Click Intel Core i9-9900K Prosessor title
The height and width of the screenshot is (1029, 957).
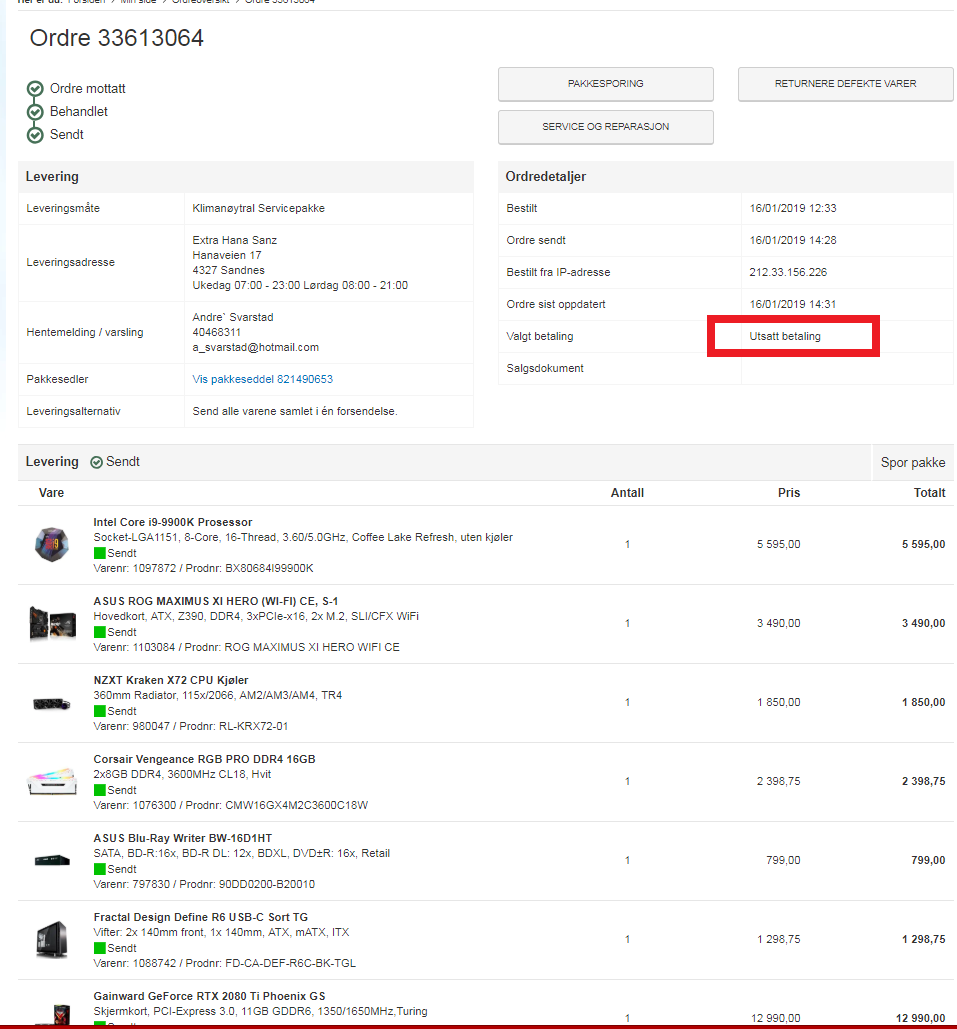pos(173,522)
